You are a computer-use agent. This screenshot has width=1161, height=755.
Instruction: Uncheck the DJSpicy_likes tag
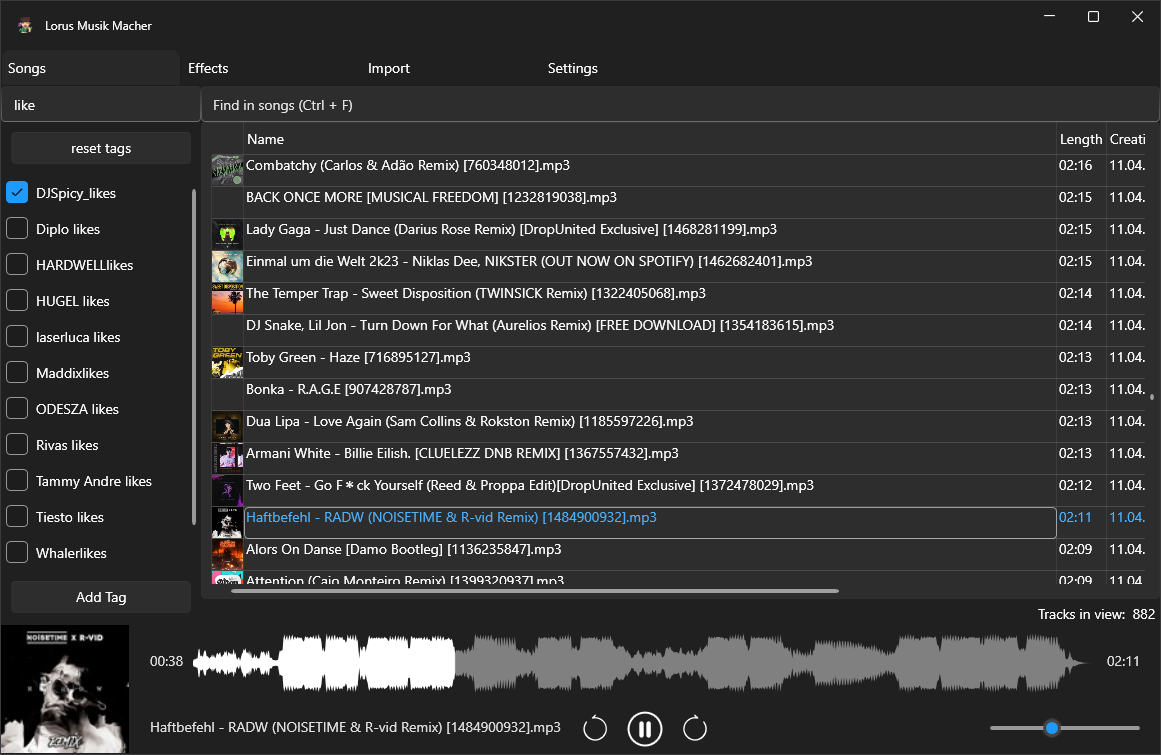[x=17, y=193]
